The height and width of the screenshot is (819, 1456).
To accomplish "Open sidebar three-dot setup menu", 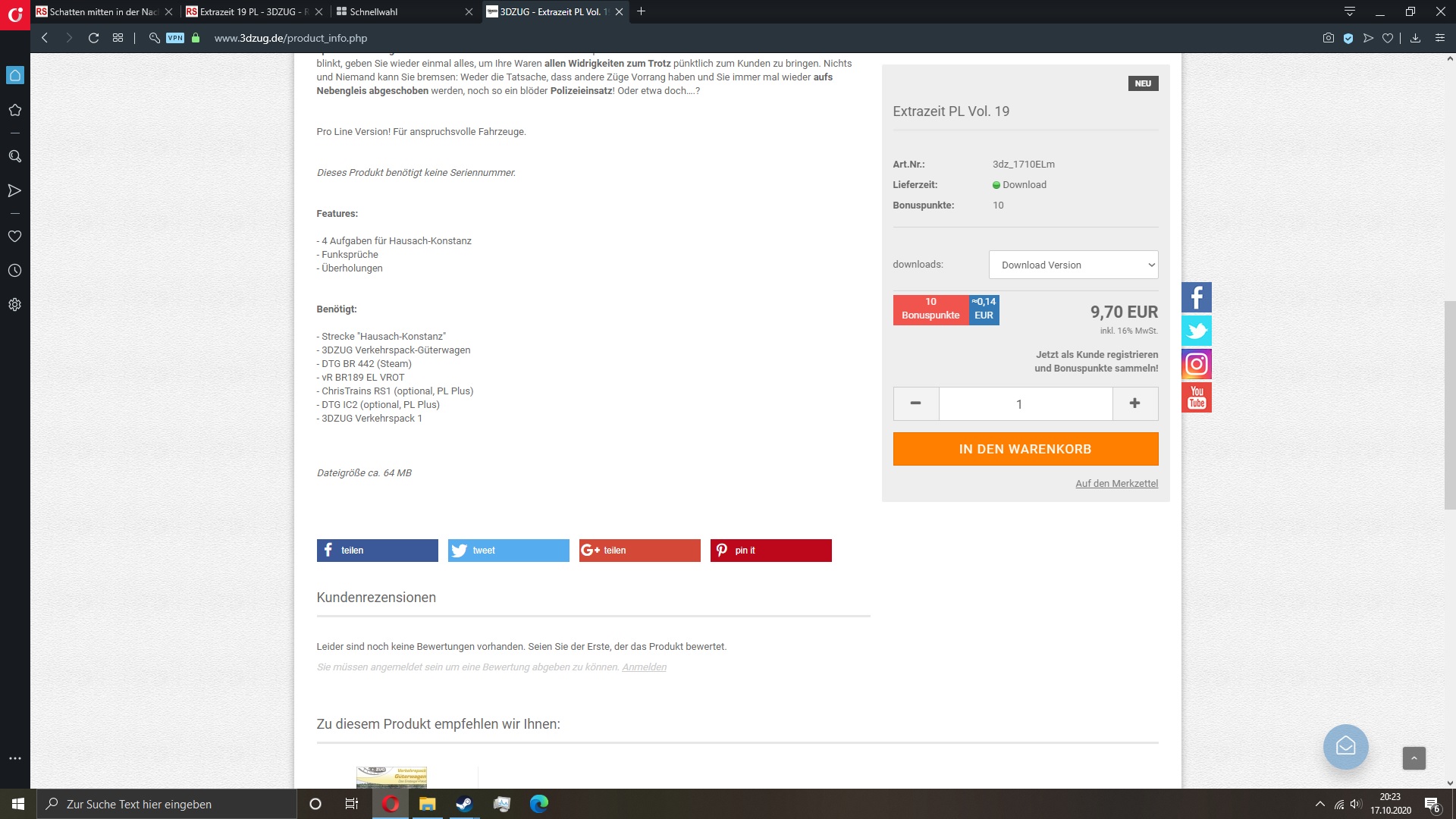I will coord(15,758).
